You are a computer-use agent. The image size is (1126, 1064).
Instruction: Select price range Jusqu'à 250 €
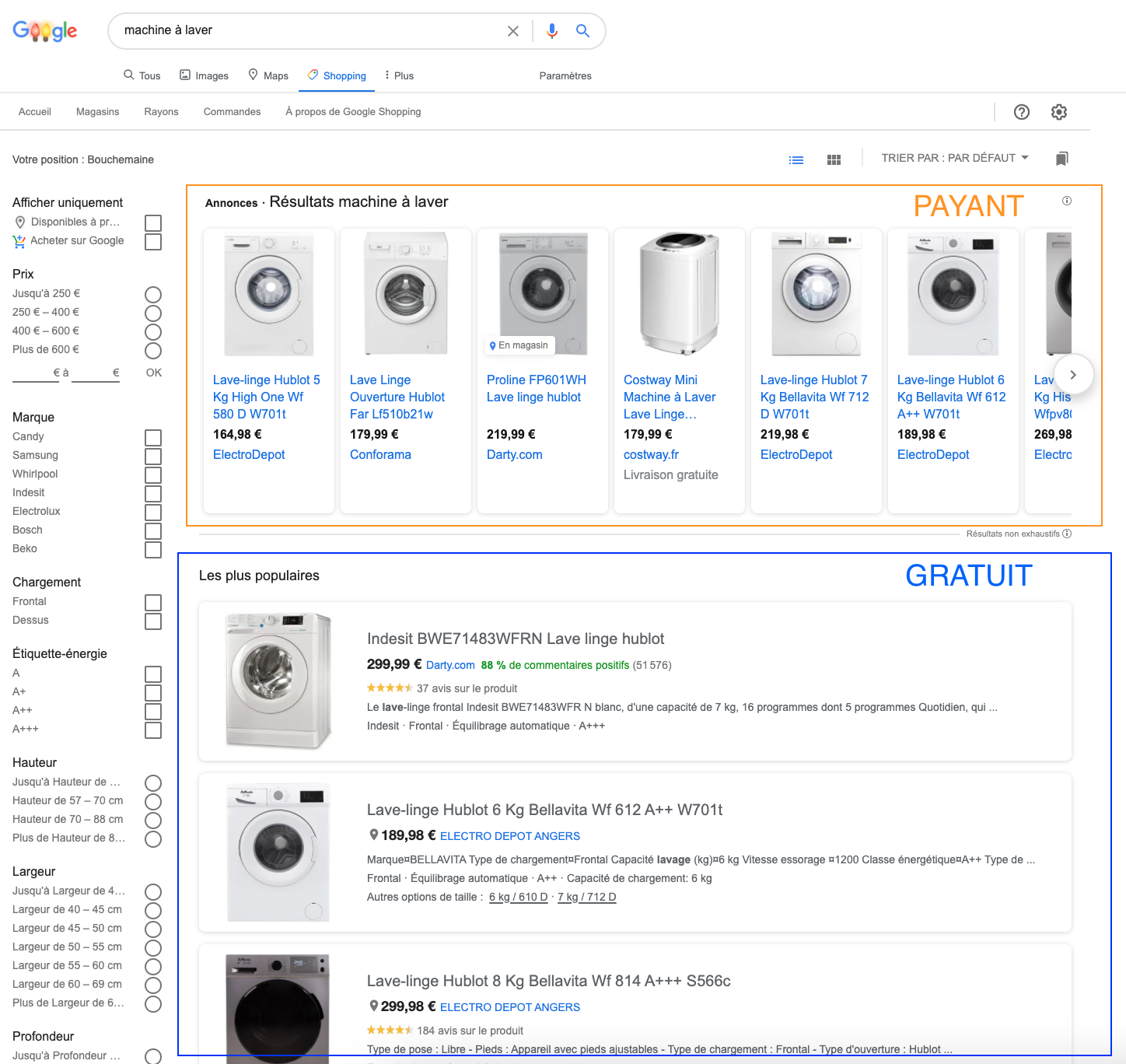click(153, 295)
